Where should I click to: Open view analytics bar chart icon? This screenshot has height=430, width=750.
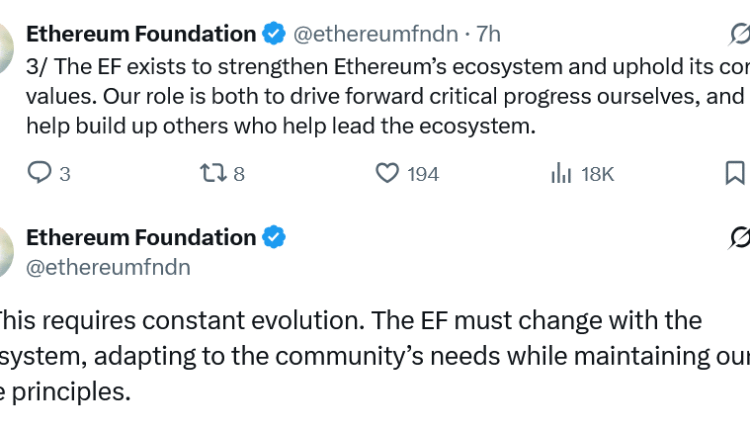coord(560,173)
